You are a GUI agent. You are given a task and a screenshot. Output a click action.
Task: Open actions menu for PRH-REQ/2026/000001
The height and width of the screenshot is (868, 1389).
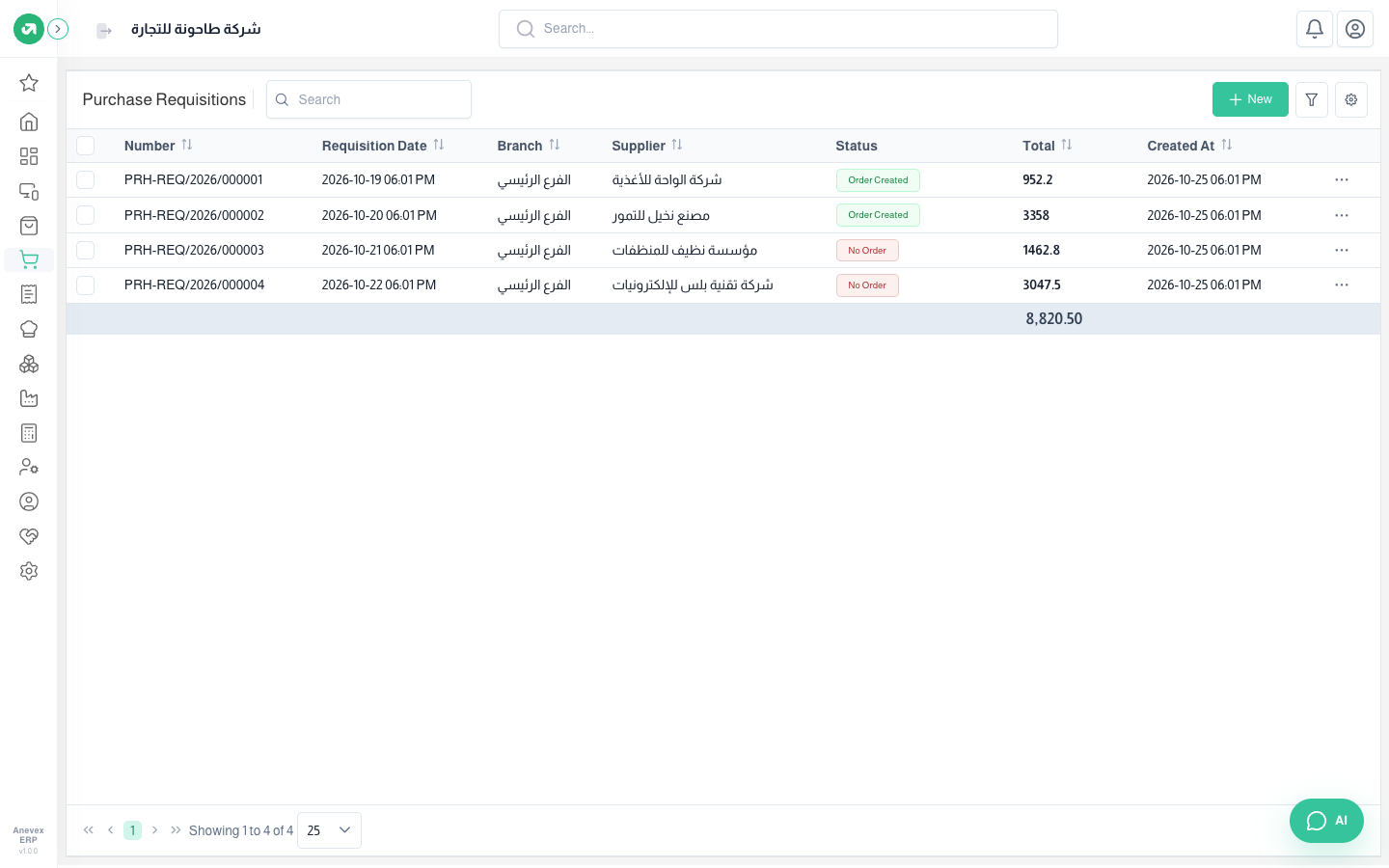click(x=1342, y=180)
